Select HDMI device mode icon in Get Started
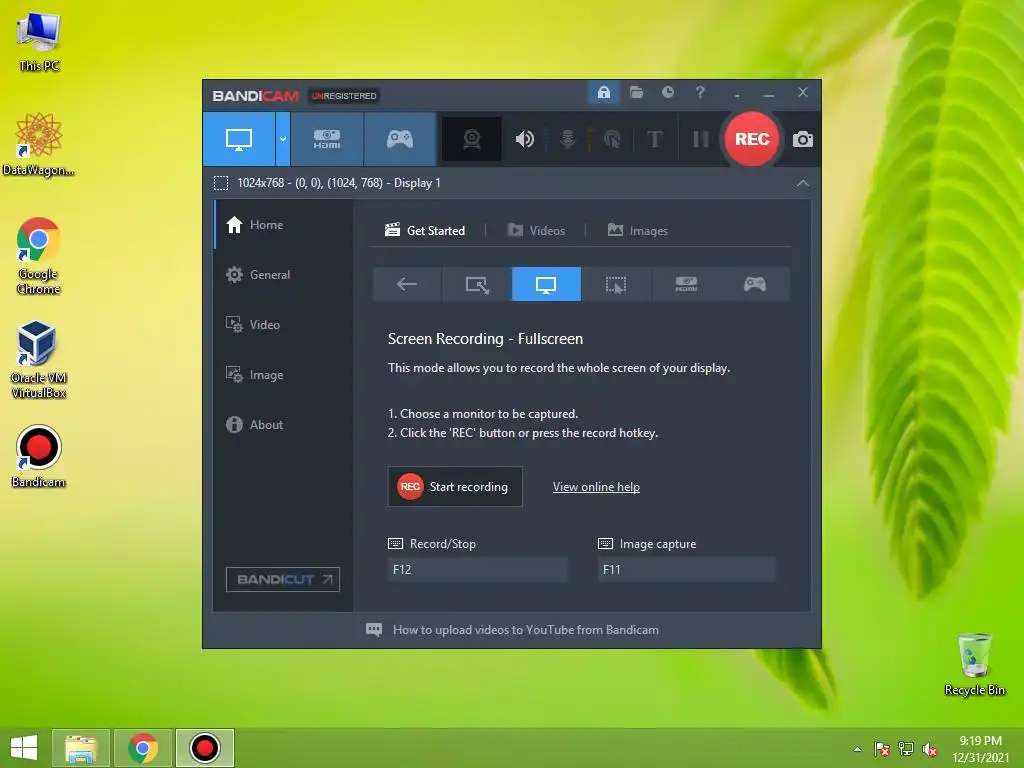The height and width of the screenshot is (768, 1024). (x=686, y=284)
